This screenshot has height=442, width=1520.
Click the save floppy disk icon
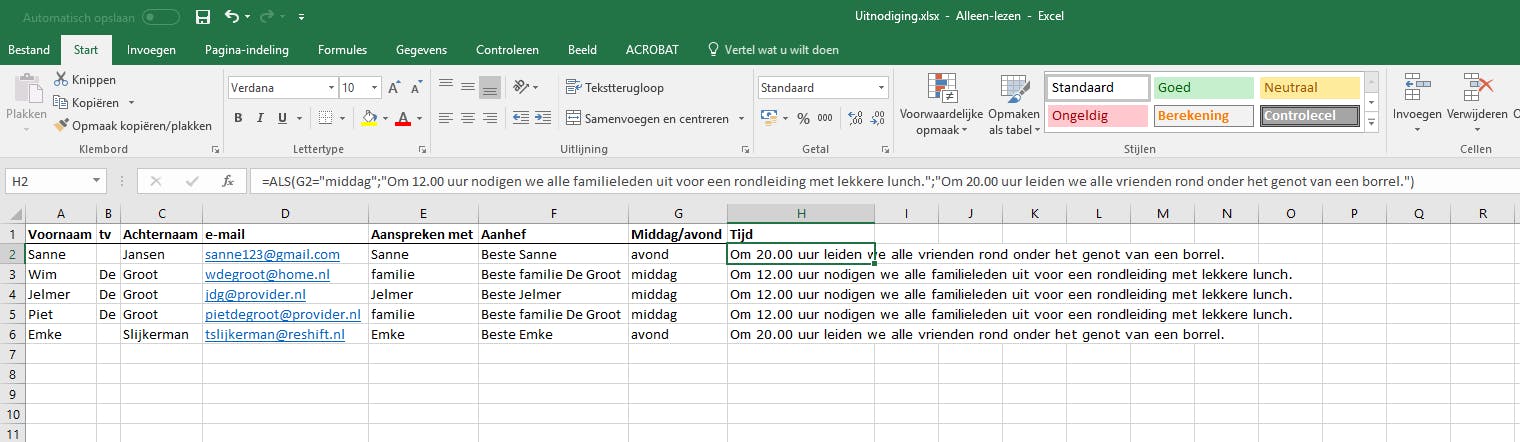(x=203, y=17)
